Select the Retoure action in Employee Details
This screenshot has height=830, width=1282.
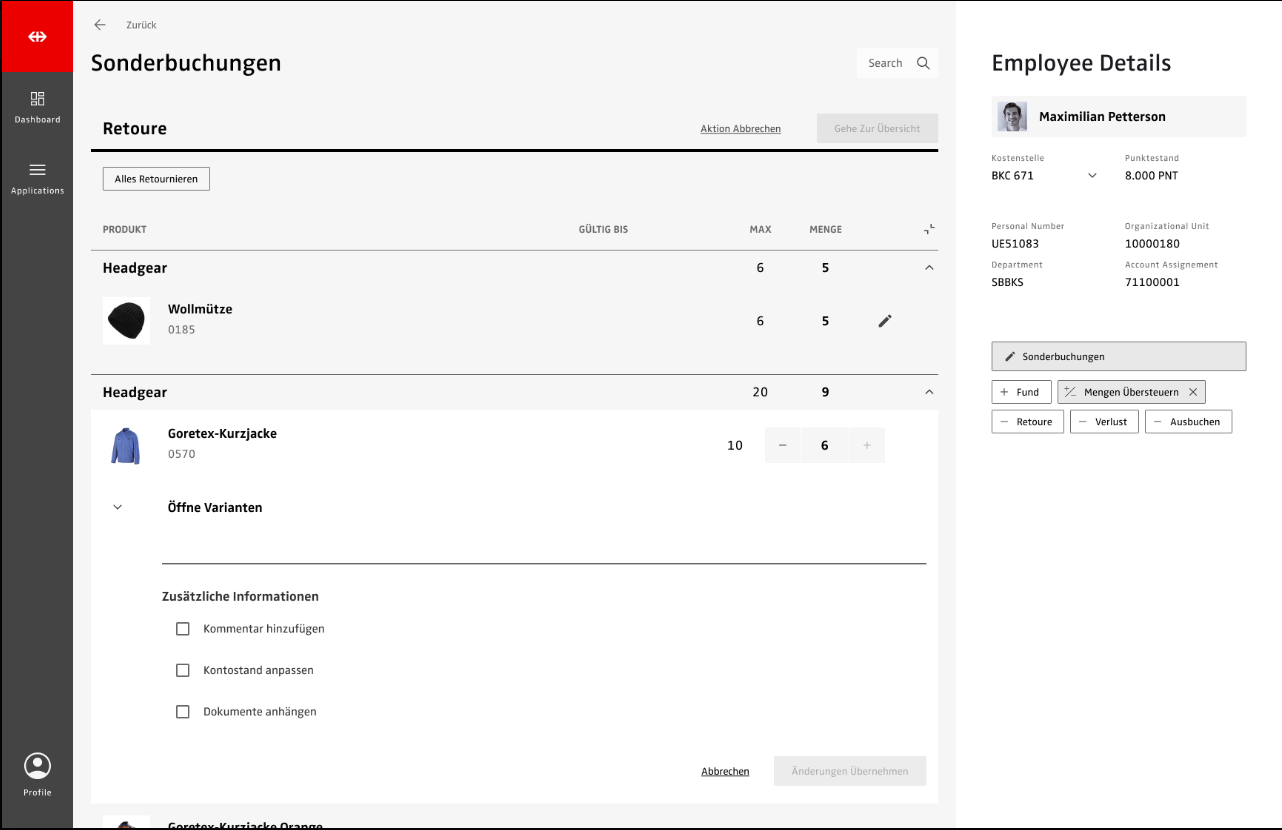coord(1027,422)
